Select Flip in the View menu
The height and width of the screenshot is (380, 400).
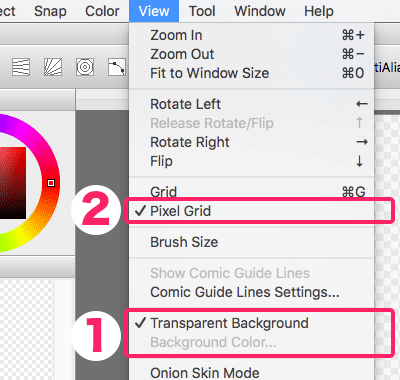(252, 161)
